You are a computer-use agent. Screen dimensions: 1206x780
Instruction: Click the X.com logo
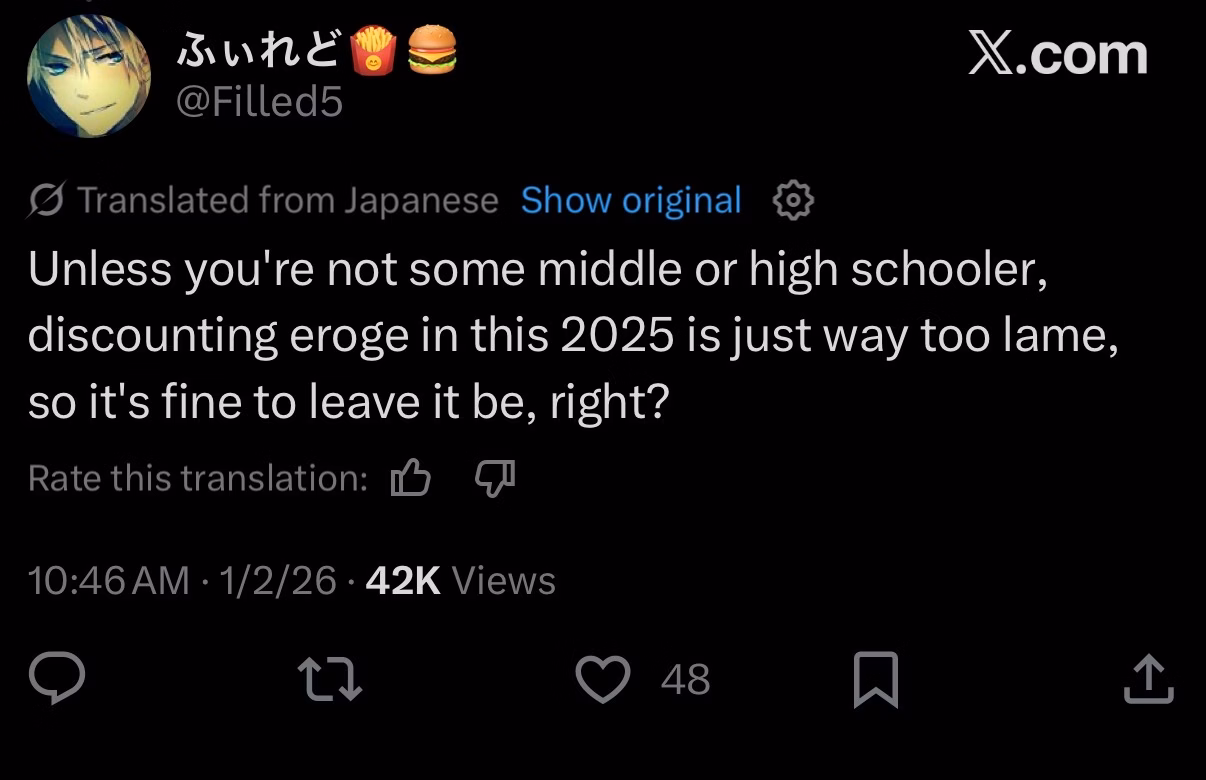[x=1057, y=53]
